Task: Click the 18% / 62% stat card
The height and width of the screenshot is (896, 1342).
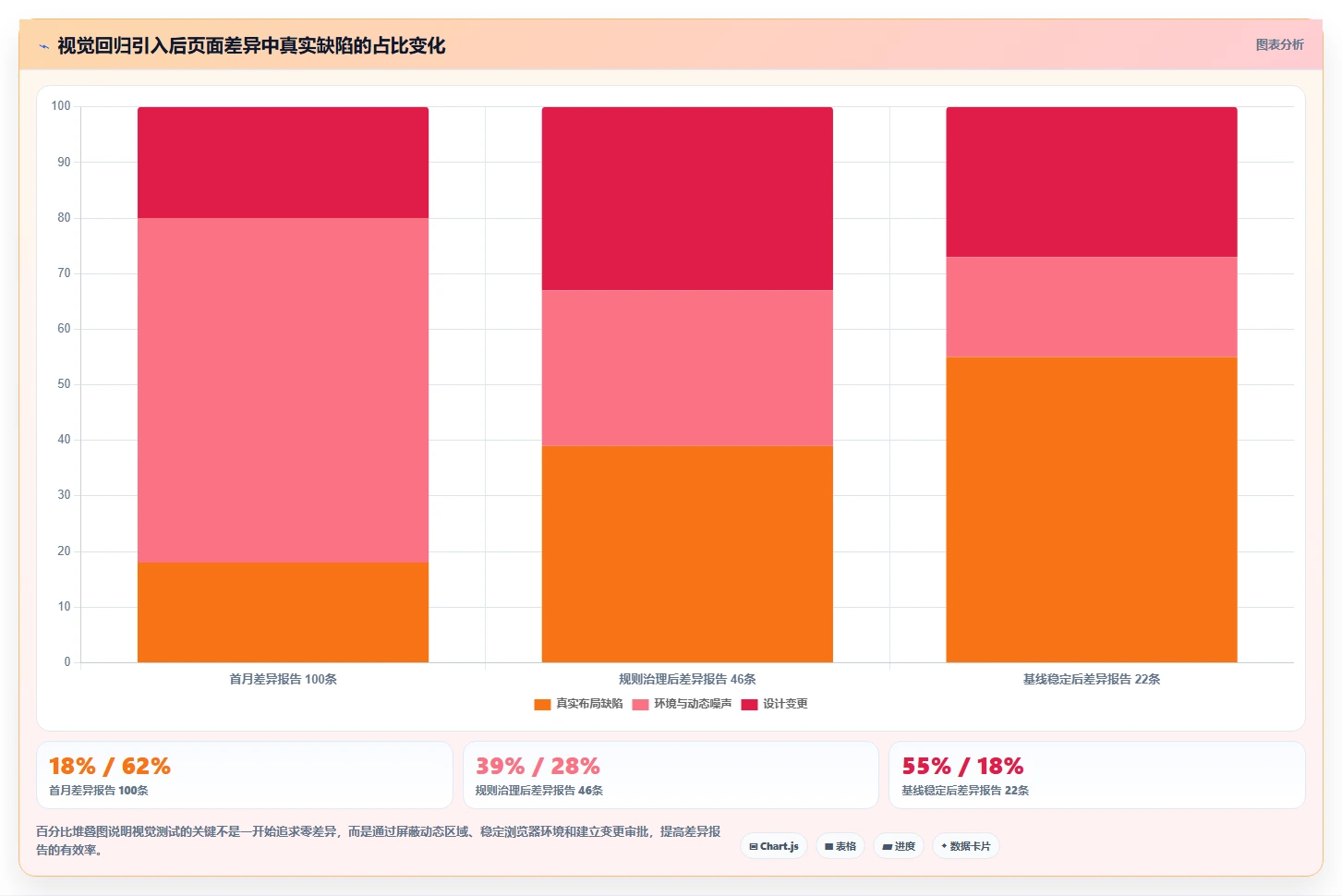Action: (245, 775)
